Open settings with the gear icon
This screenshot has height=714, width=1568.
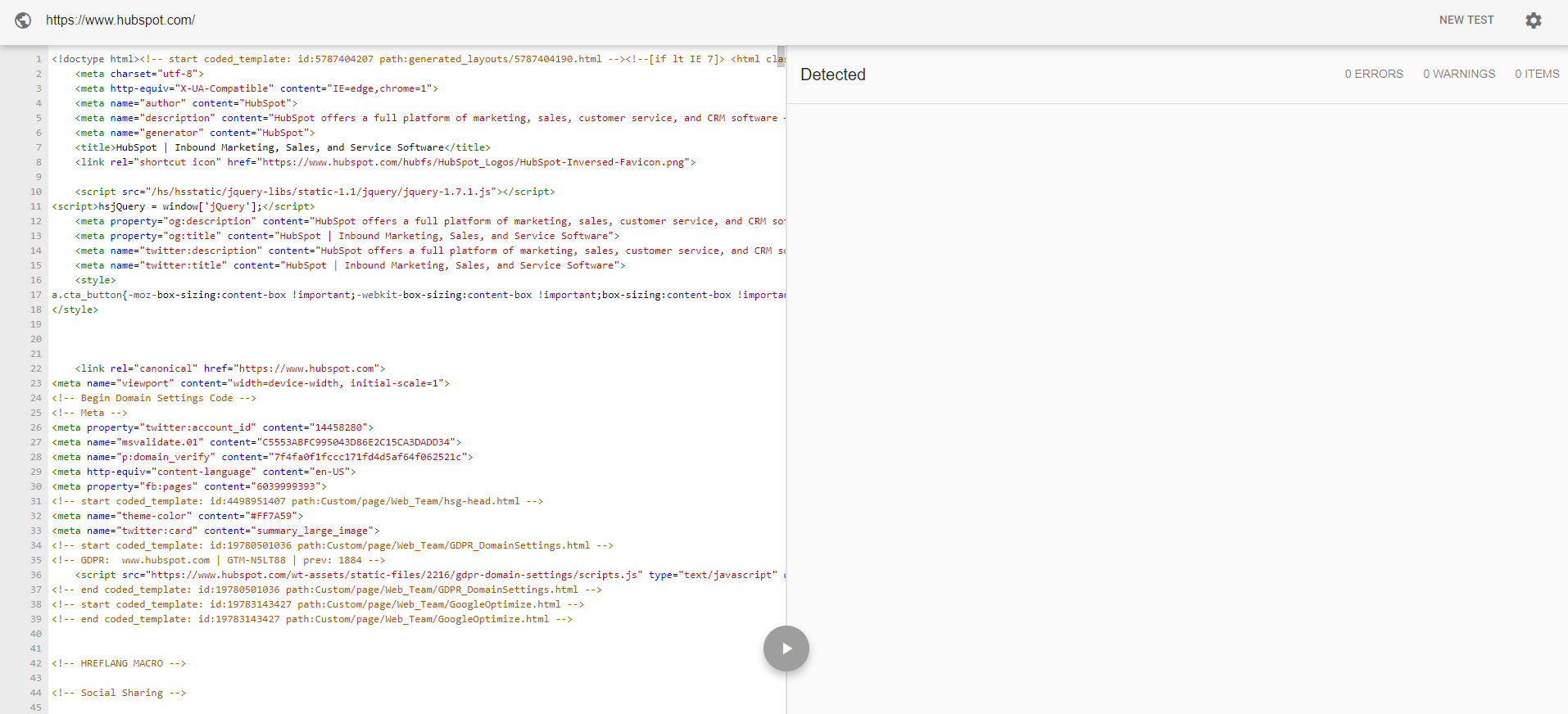point(1534,20)
